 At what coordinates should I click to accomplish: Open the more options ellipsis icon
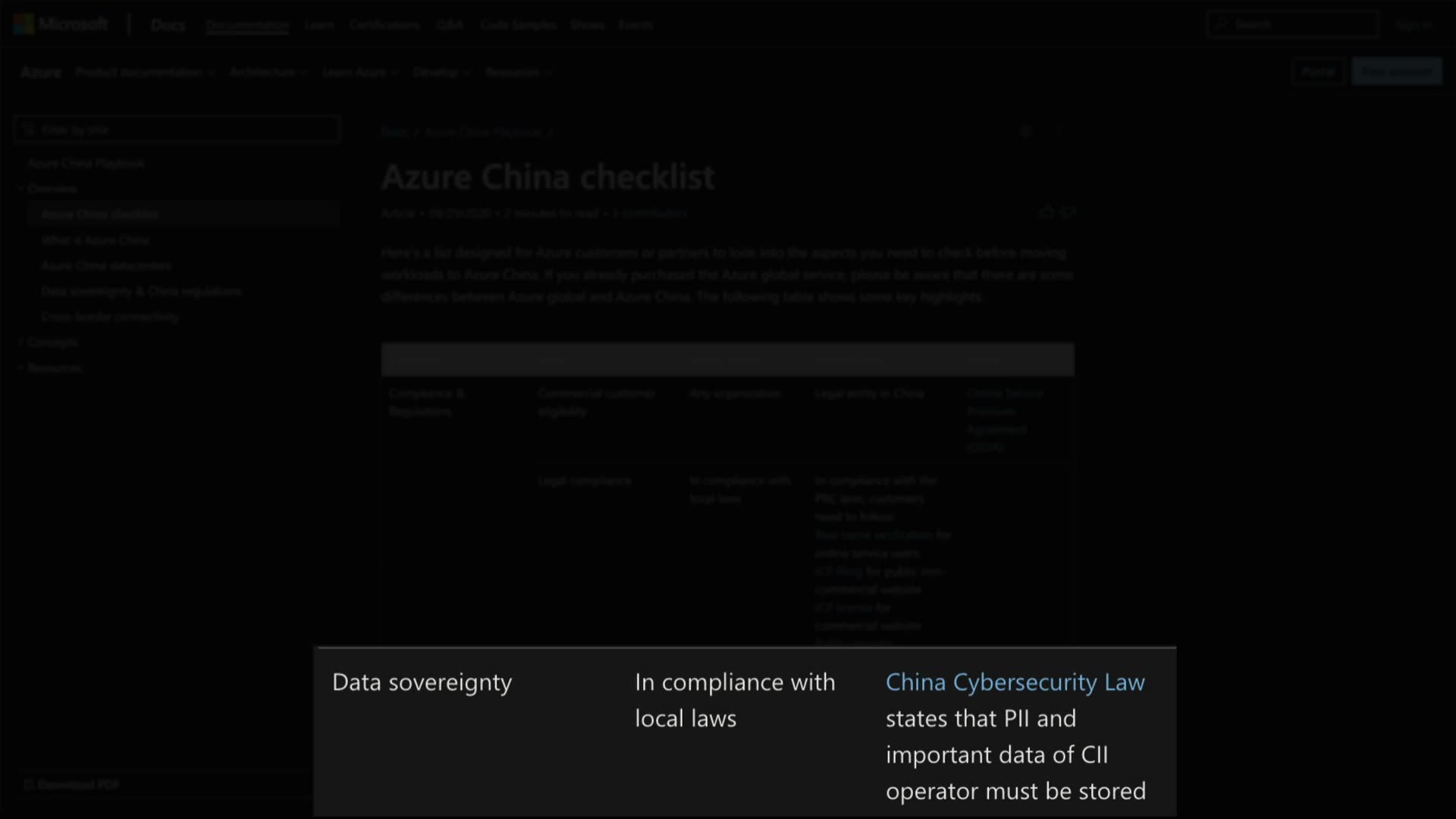pos(1059,131)
